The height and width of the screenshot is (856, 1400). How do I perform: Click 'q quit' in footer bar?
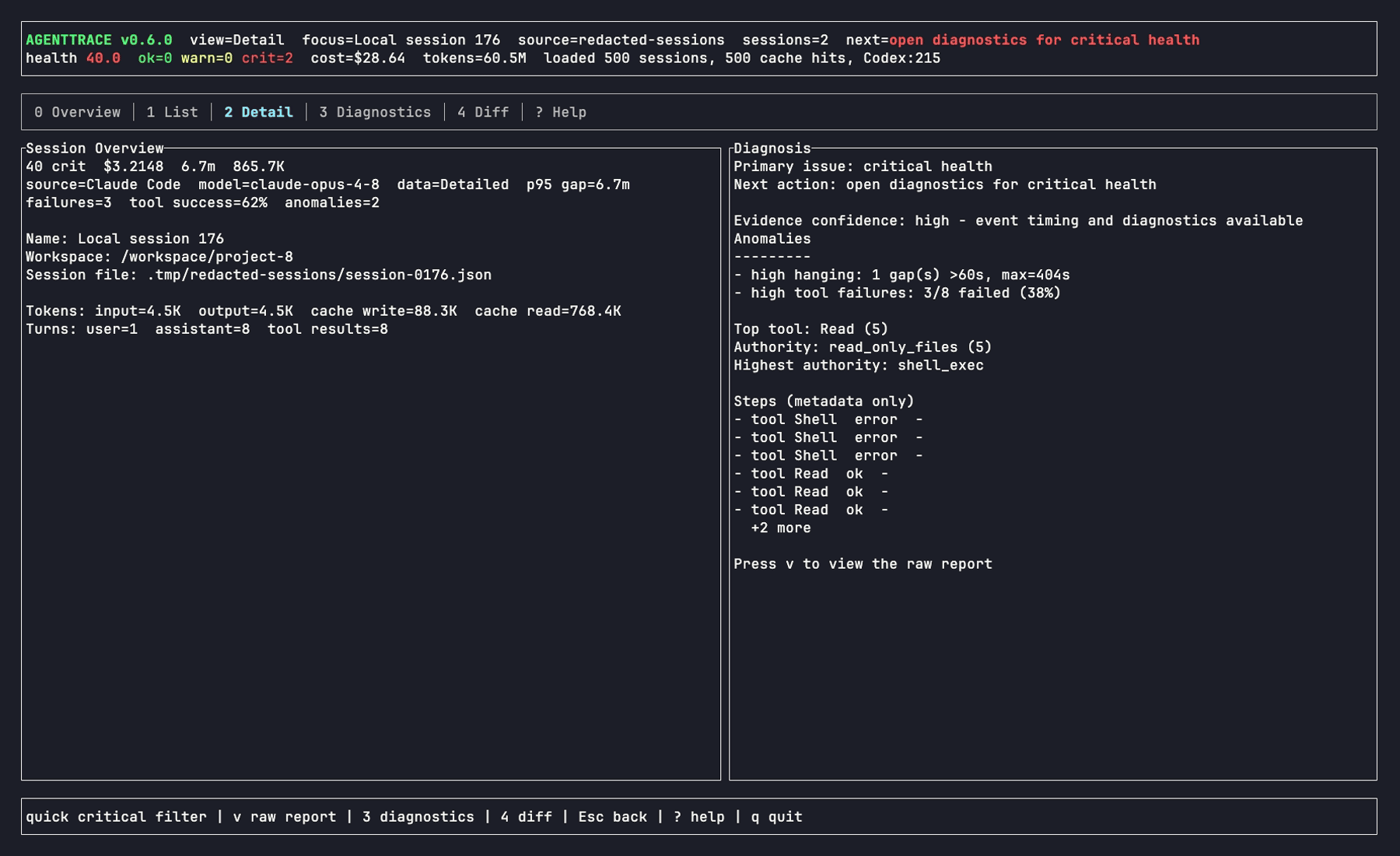777,817
